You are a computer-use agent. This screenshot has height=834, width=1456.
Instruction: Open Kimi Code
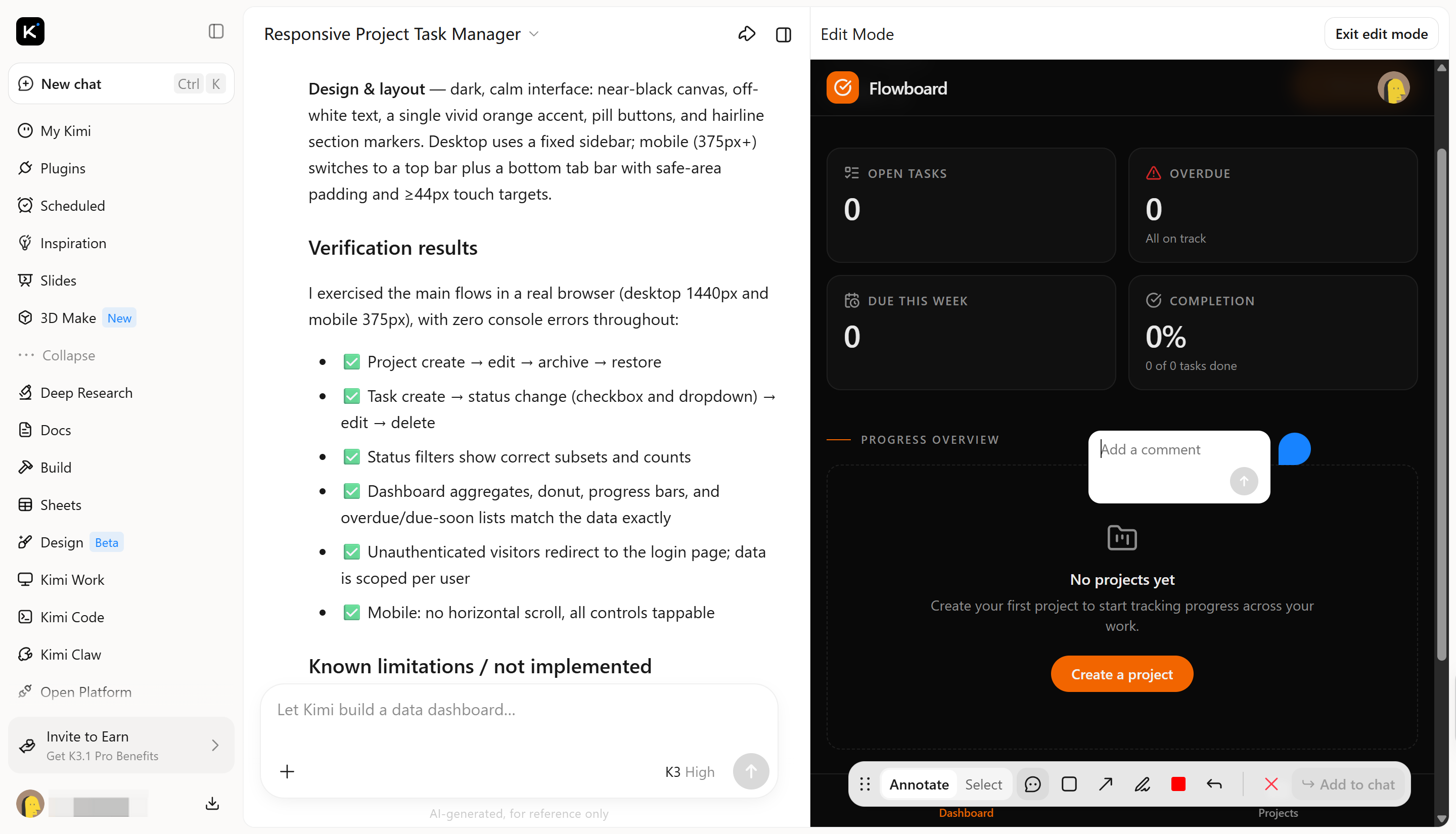tap(121, 617)
